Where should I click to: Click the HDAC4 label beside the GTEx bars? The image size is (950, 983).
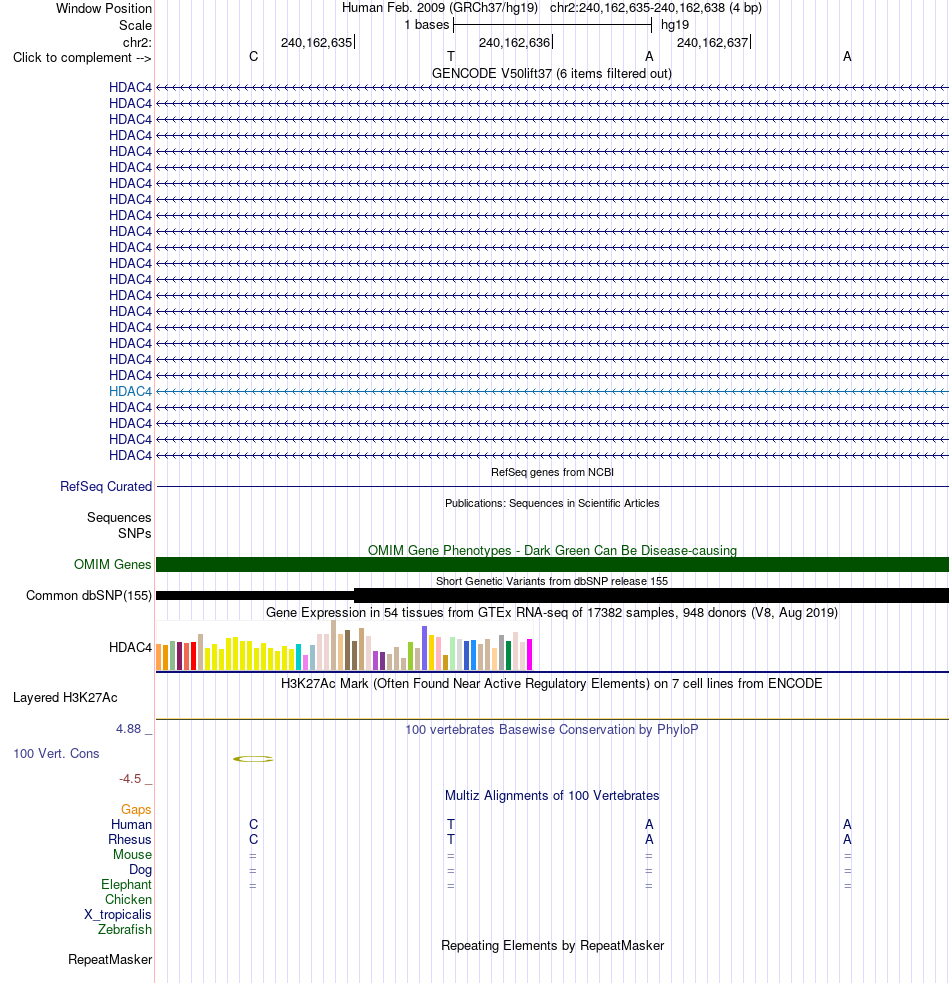(x=130, y=648)
